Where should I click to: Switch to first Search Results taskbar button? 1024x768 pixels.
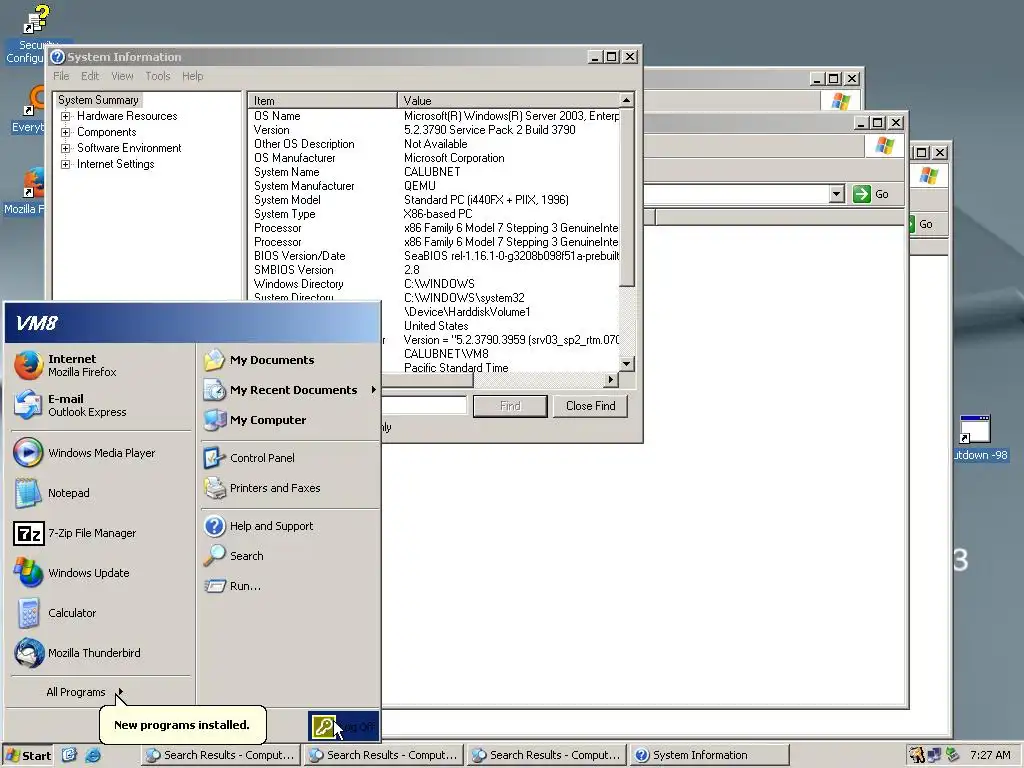coord(220,755)
